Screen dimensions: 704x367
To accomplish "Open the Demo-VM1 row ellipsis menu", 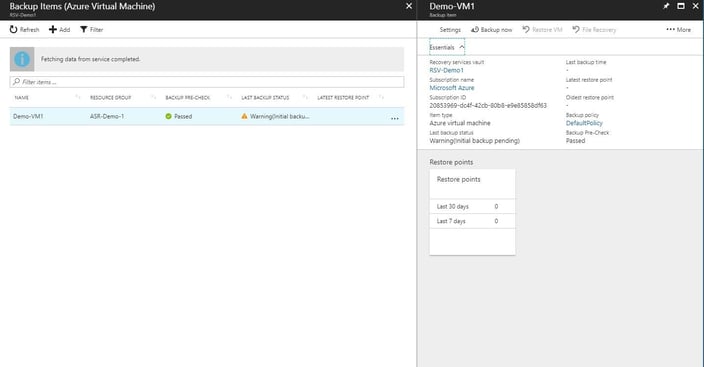I will coord(395,118).
